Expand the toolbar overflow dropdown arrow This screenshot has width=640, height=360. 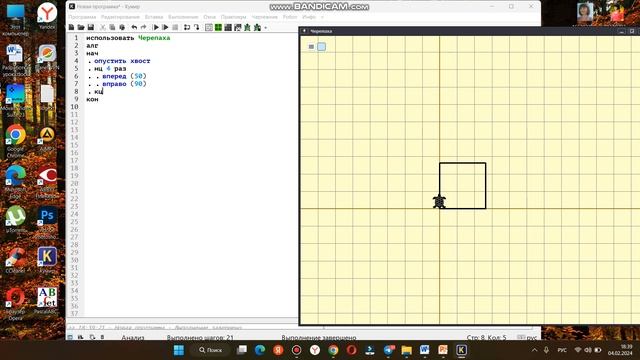(x=266, y=28)
